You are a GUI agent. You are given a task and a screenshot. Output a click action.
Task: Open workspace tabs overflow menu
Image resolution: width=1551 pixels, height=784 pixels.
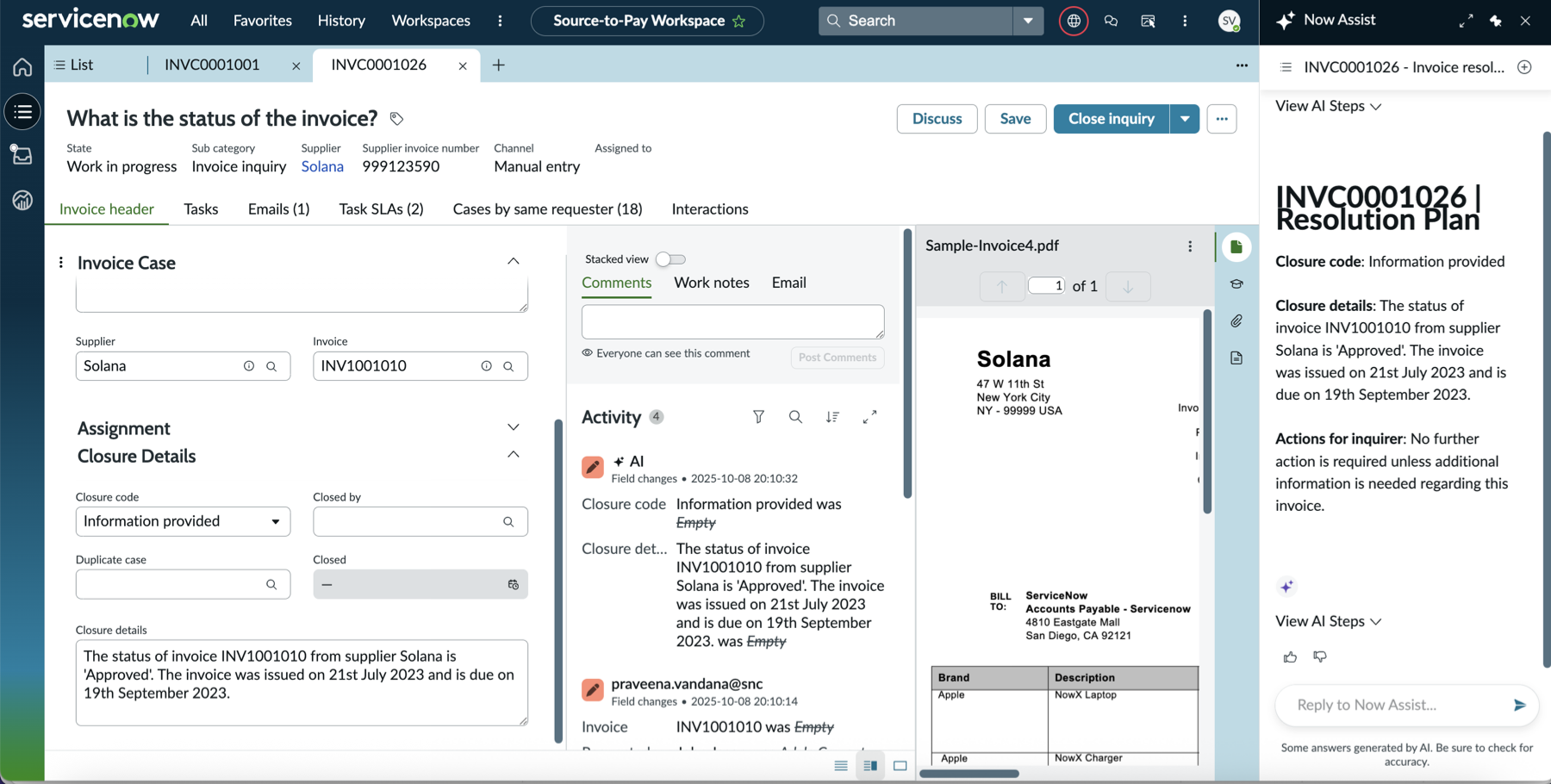pos(1242,65)
